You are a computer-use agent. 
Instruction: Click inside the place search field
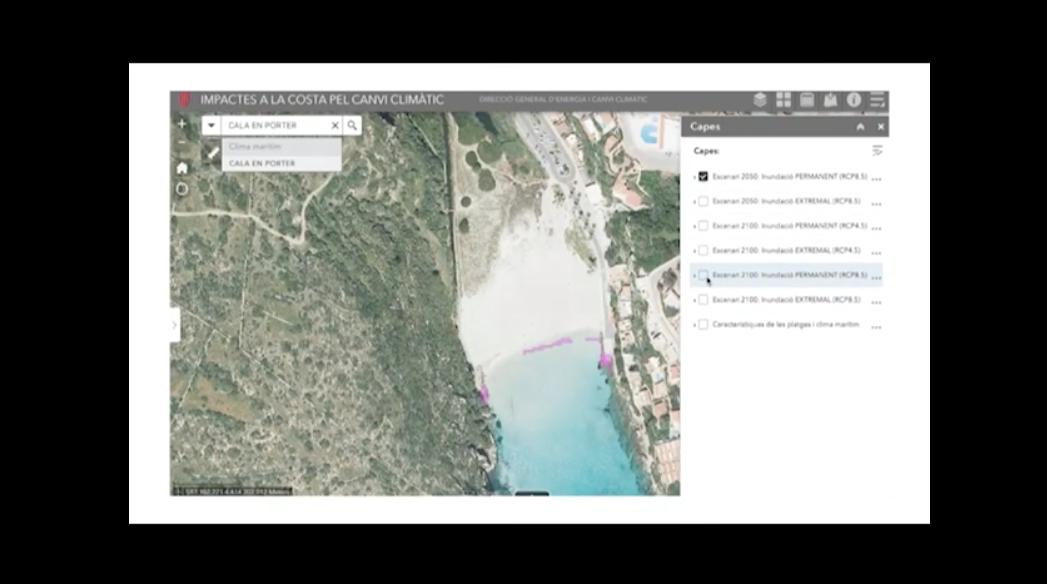pyautogui.click(x=276, y=126)
